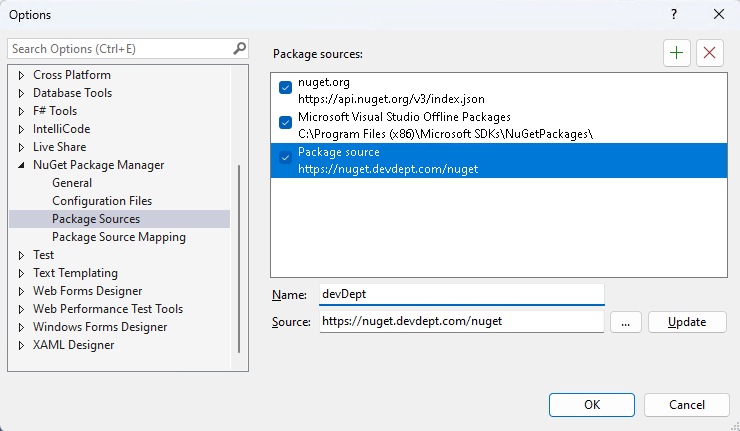Click the X remove package source icon

710,54
